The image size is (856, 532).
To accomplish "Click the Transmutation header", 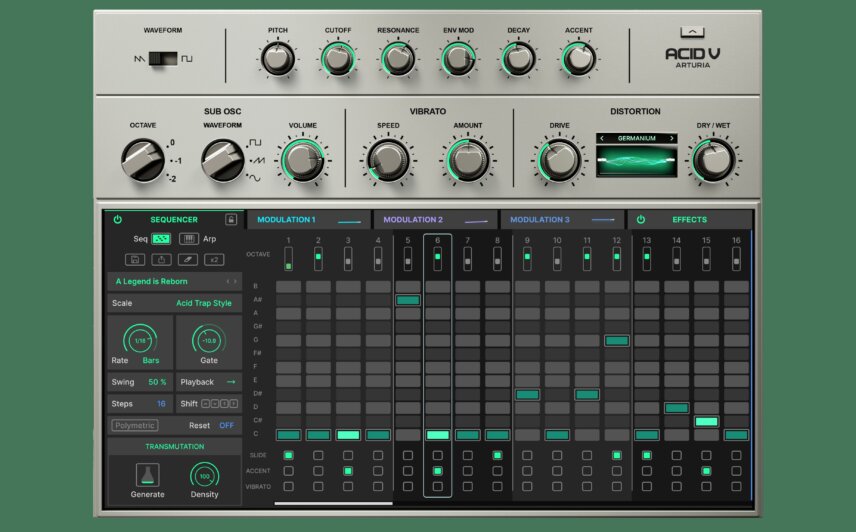I will pos(175,446).
